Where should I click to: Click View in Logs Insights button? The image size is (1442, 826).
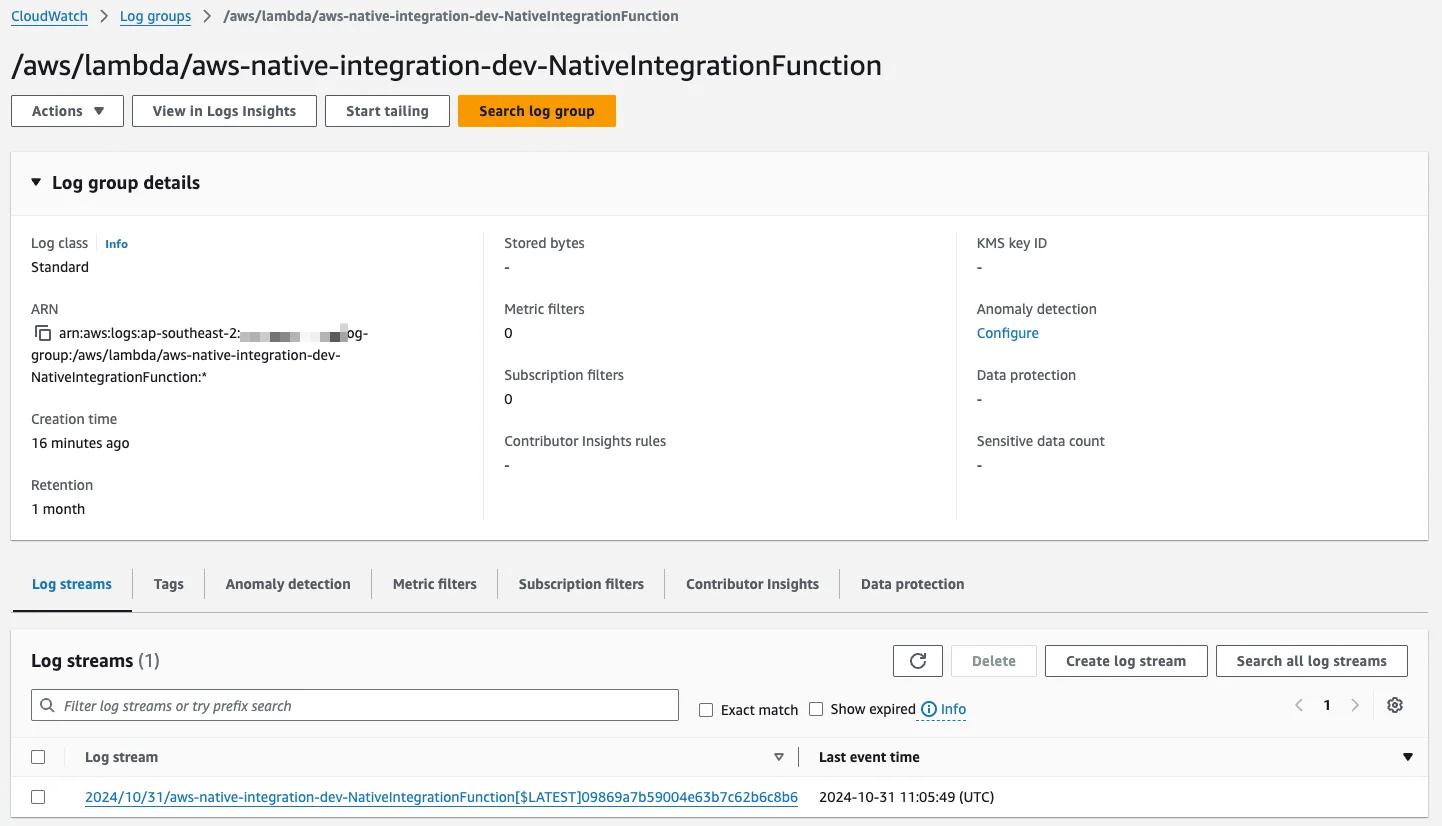pos(224,111)
